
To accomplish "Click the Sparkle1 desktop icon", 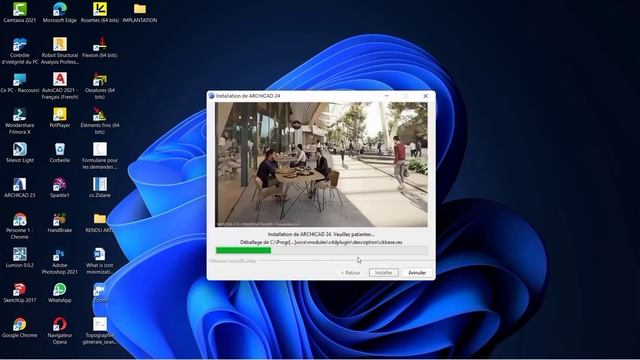I will [60, 188].
